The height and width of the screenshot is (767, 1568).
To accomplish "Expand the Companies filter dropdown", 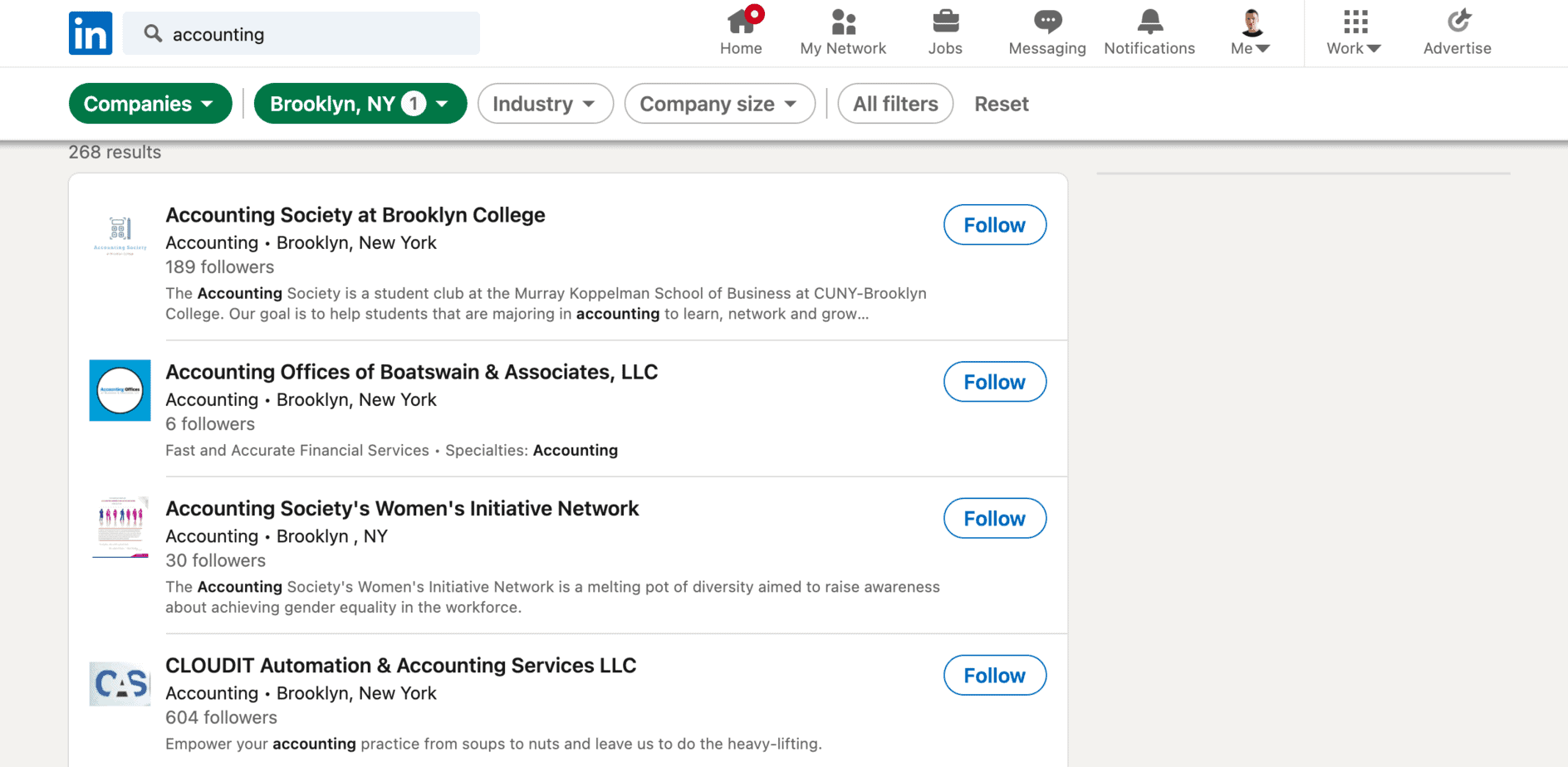I will [x=149, y=104].
